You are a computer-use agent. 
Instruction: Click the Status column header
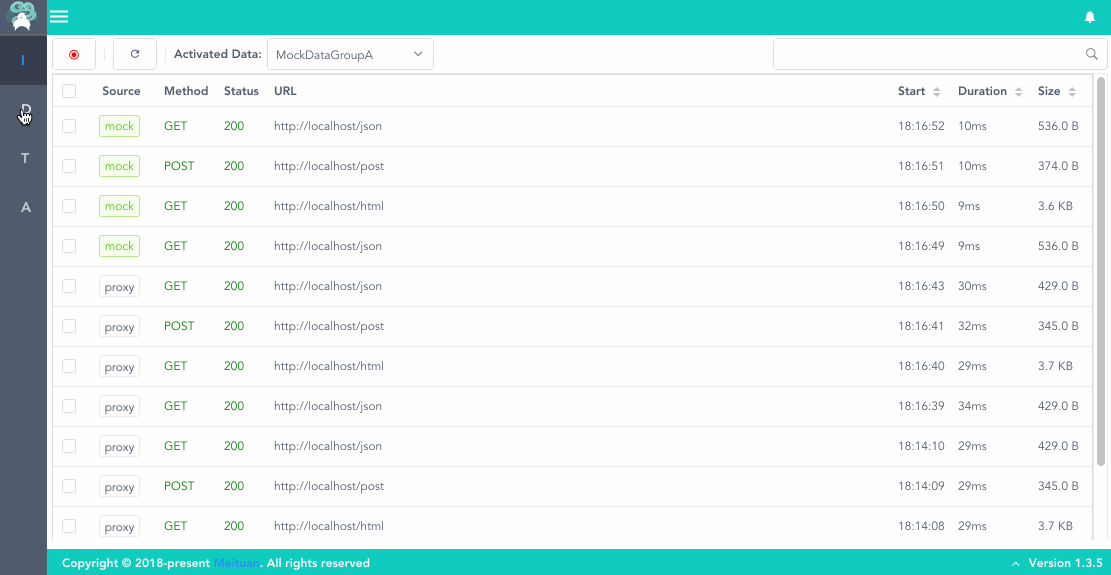241,91
